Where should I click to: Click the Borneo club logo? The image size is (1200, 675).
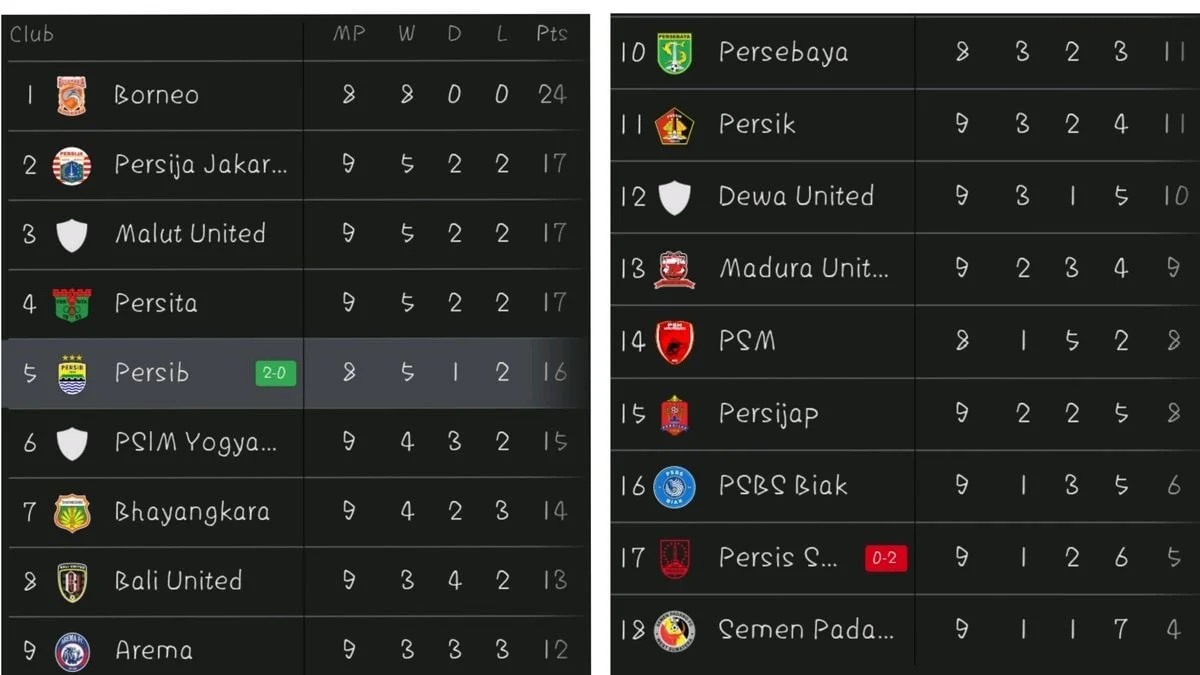[x=71, y=95]
